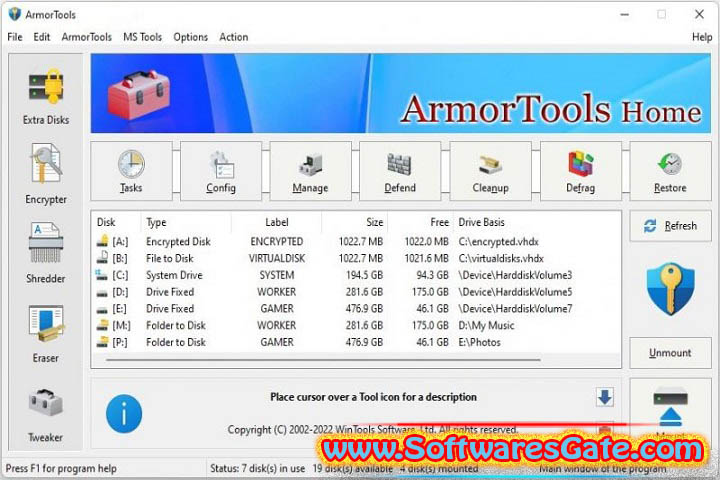Click the Press F1 for program help text
The height and width of the screenshot is (480, 720).
61,469
